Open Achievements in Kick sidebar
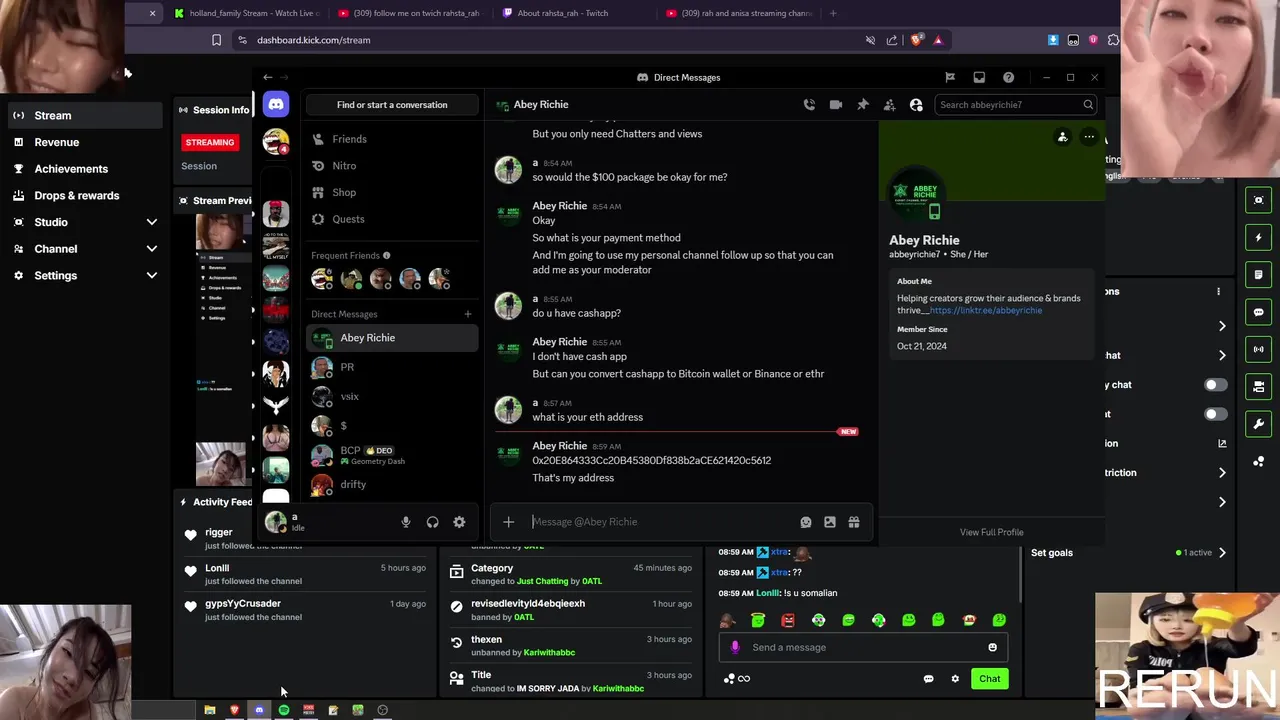 click(84, 169)
